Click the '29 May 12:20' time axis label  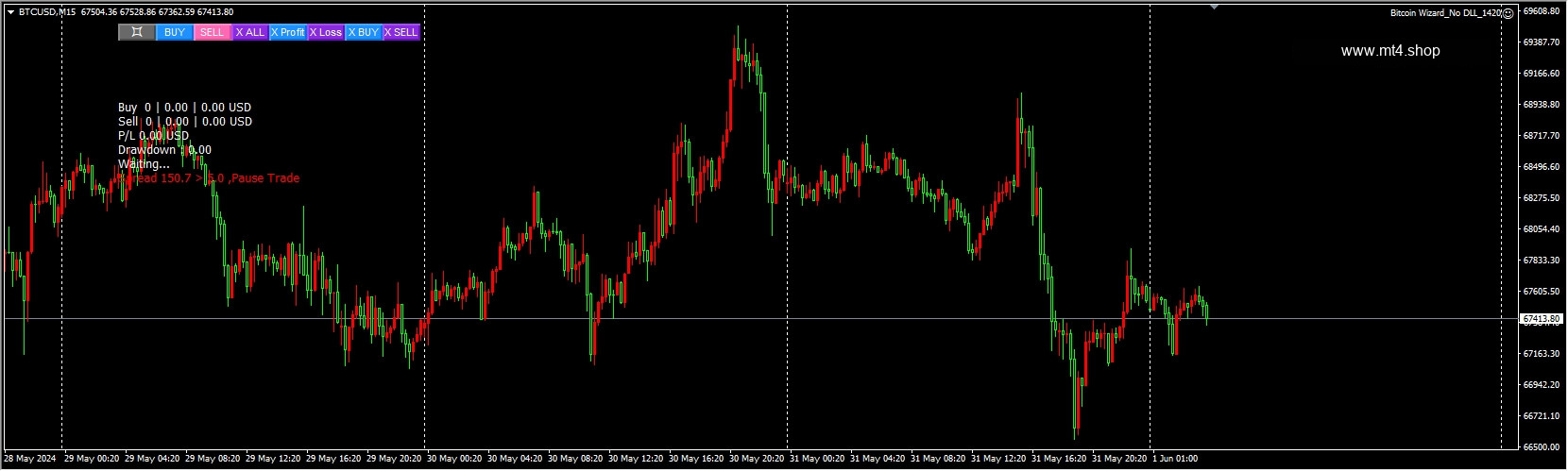tap(273, 459)
